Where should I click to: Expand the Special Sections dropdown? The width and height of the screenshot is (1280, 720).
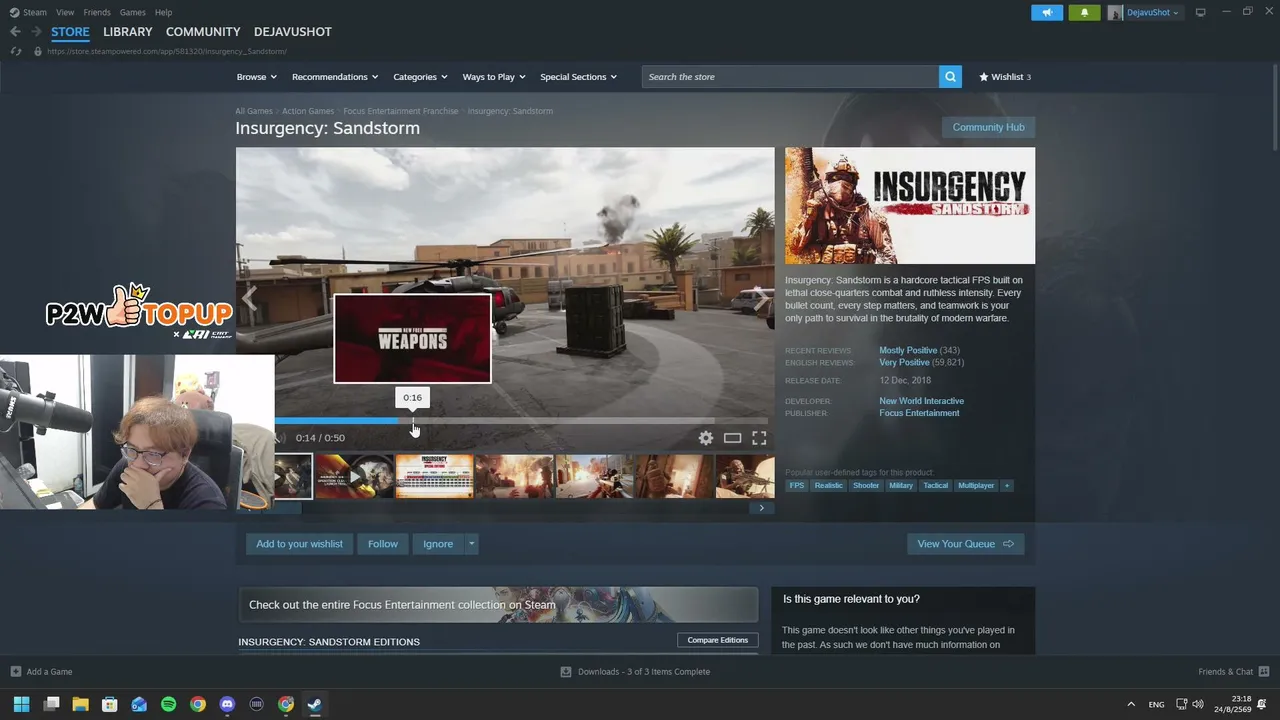tap(578, 77)
